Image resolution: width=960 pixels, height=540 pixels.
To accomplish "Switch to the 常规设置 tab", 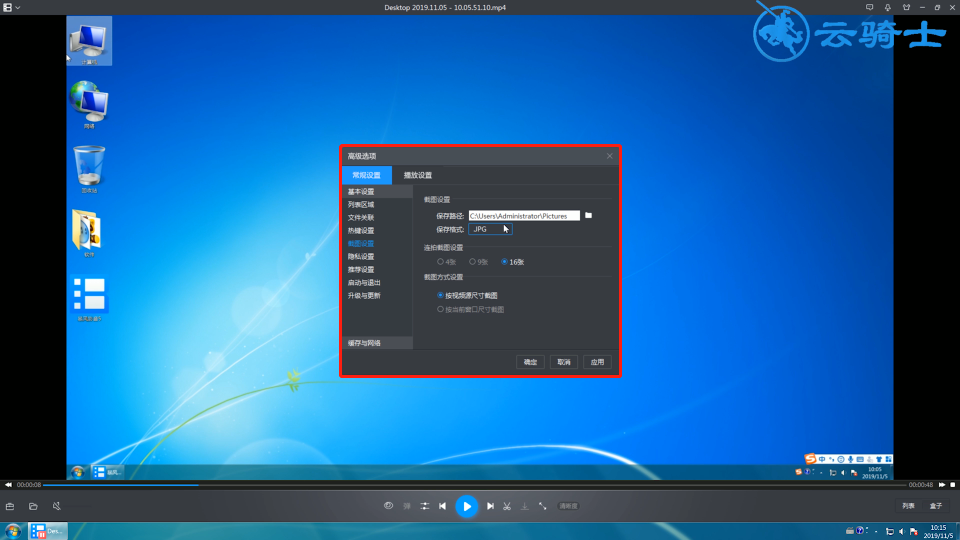I will point(367,175).
